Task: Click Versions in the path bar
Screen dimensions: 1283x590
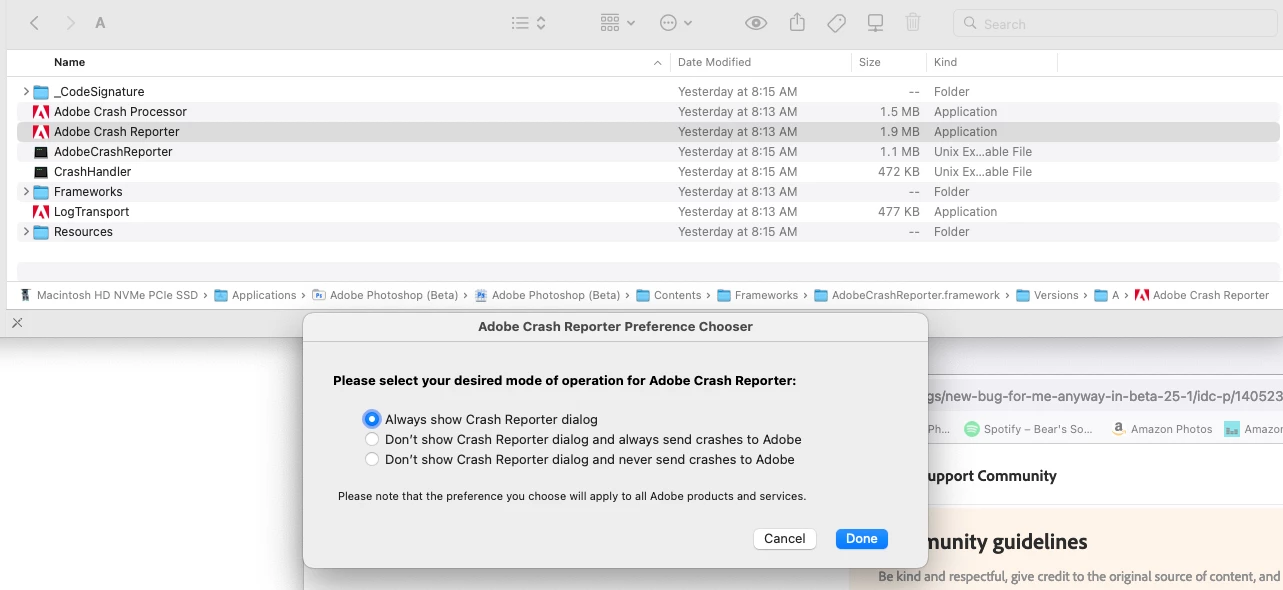Action: 1056,295
